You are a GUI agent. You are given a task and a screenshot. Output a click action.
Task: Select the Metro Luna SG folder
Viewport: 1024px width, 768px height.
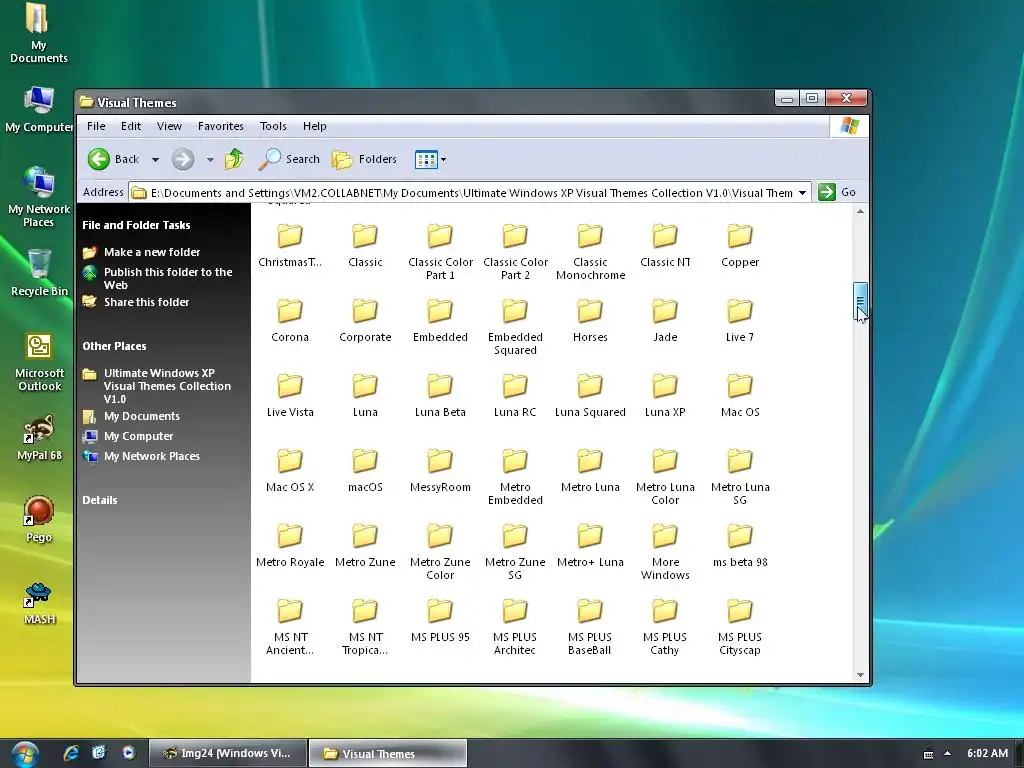tap(740, 477)
